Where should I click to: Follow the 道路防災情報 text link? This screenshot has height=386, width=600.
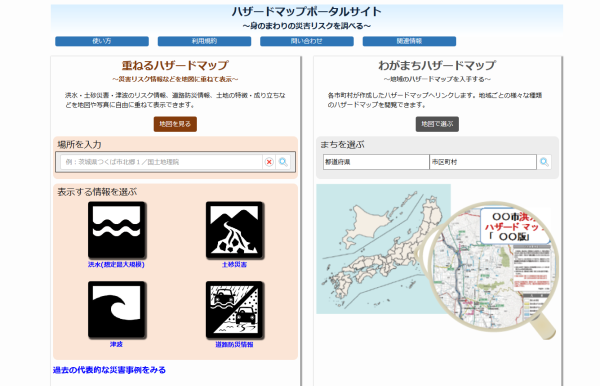click(234, 344)
